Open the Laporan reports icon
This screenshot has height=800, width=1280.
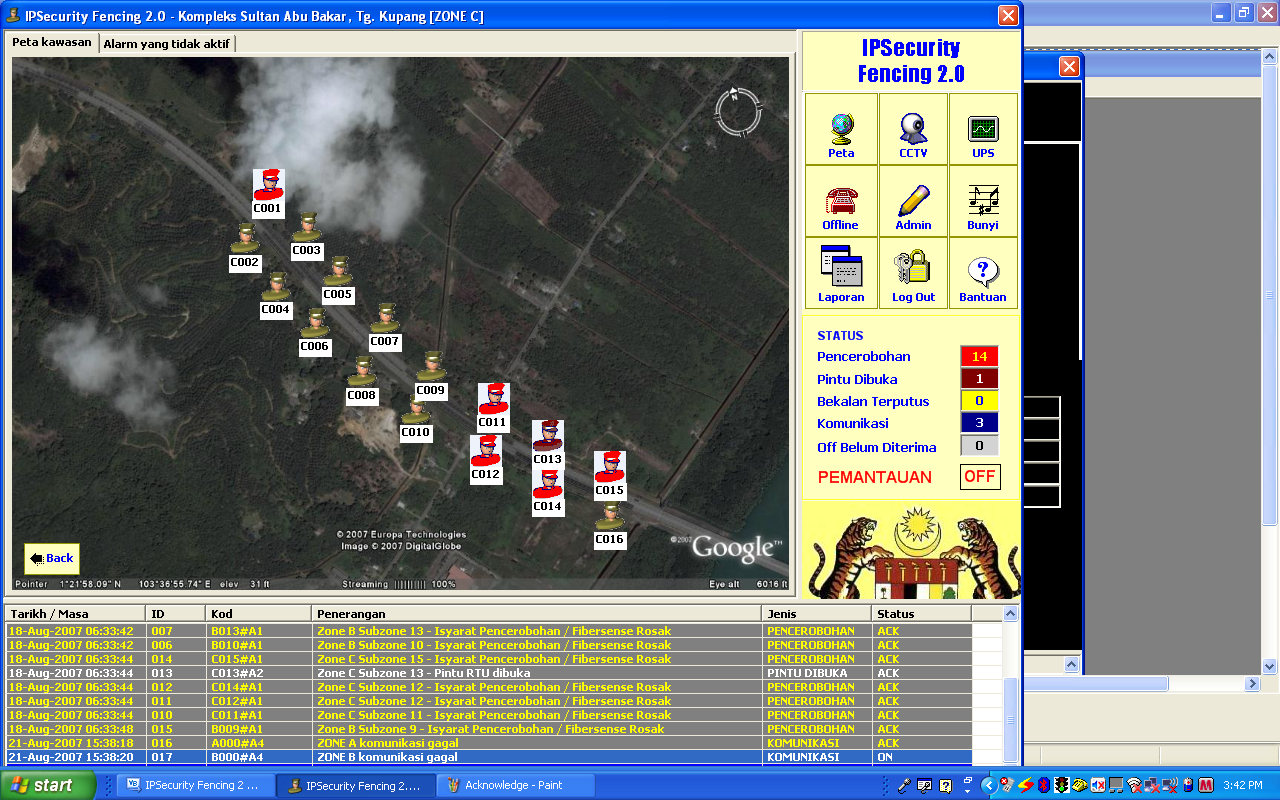(840, 274)
